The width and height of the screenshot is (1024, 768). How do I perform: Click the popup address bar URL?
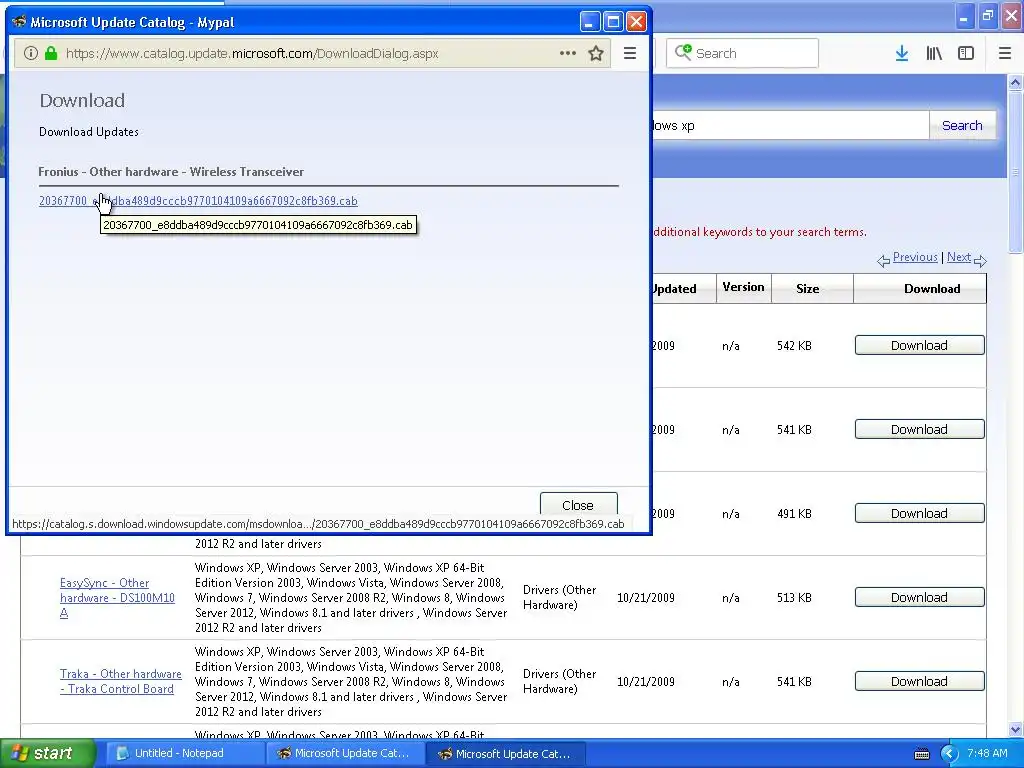tap(252, 54)
